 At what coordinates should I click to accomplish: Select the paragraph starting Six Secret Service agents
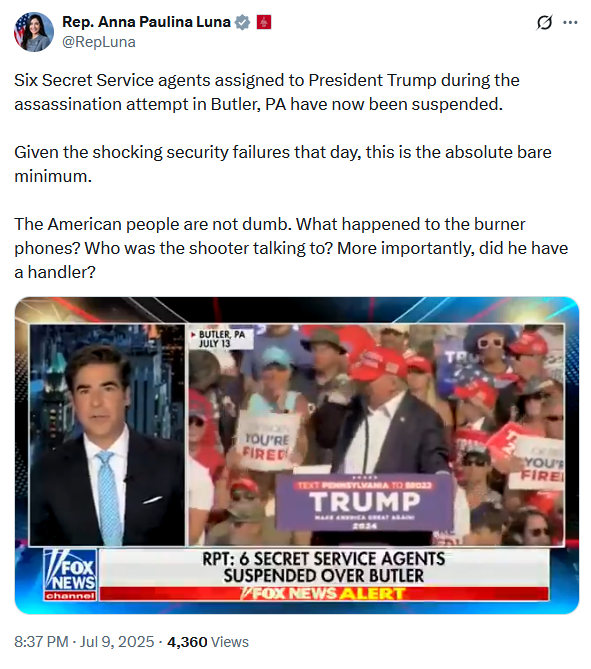267,92
